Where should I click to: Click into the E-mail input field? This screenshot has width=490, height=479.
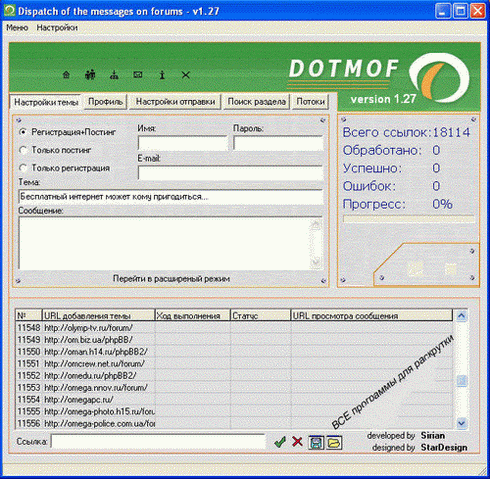click(x=231, y=173)
